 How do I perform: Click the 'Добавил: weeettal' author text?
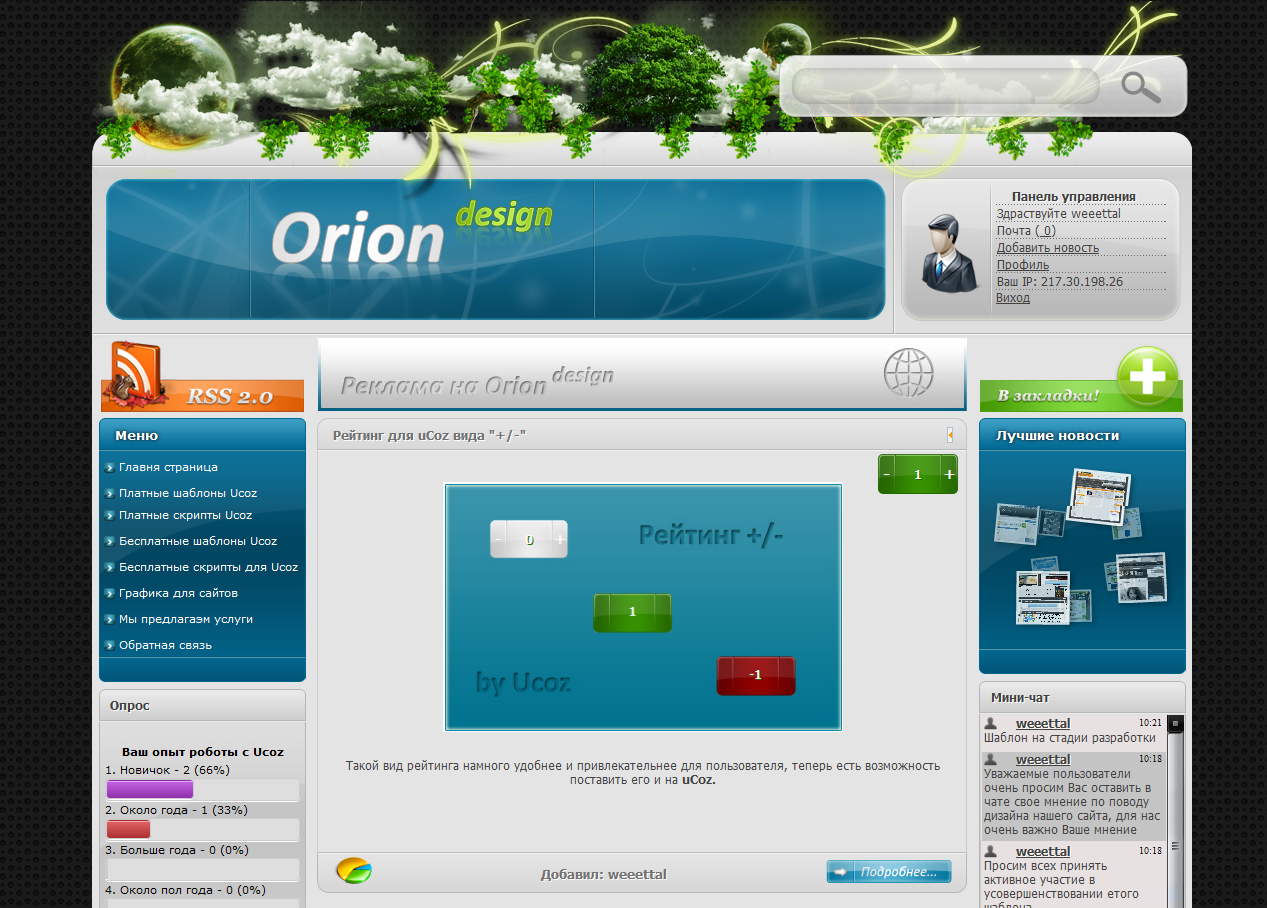[x=604, y=874]
